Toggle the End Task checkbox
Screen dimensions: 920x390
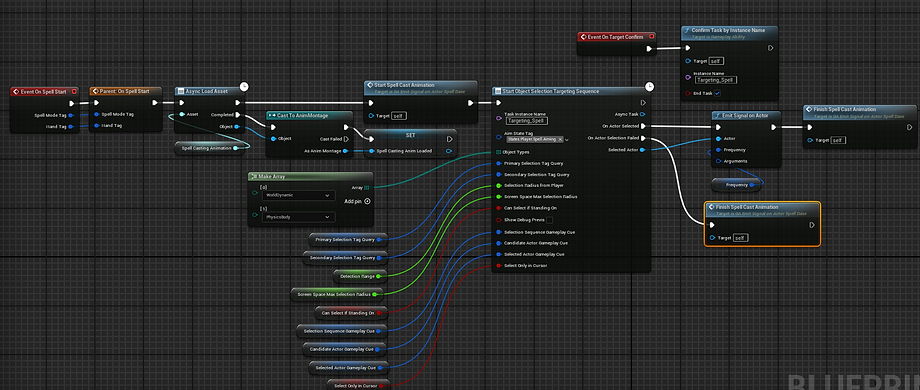(718, 93)
